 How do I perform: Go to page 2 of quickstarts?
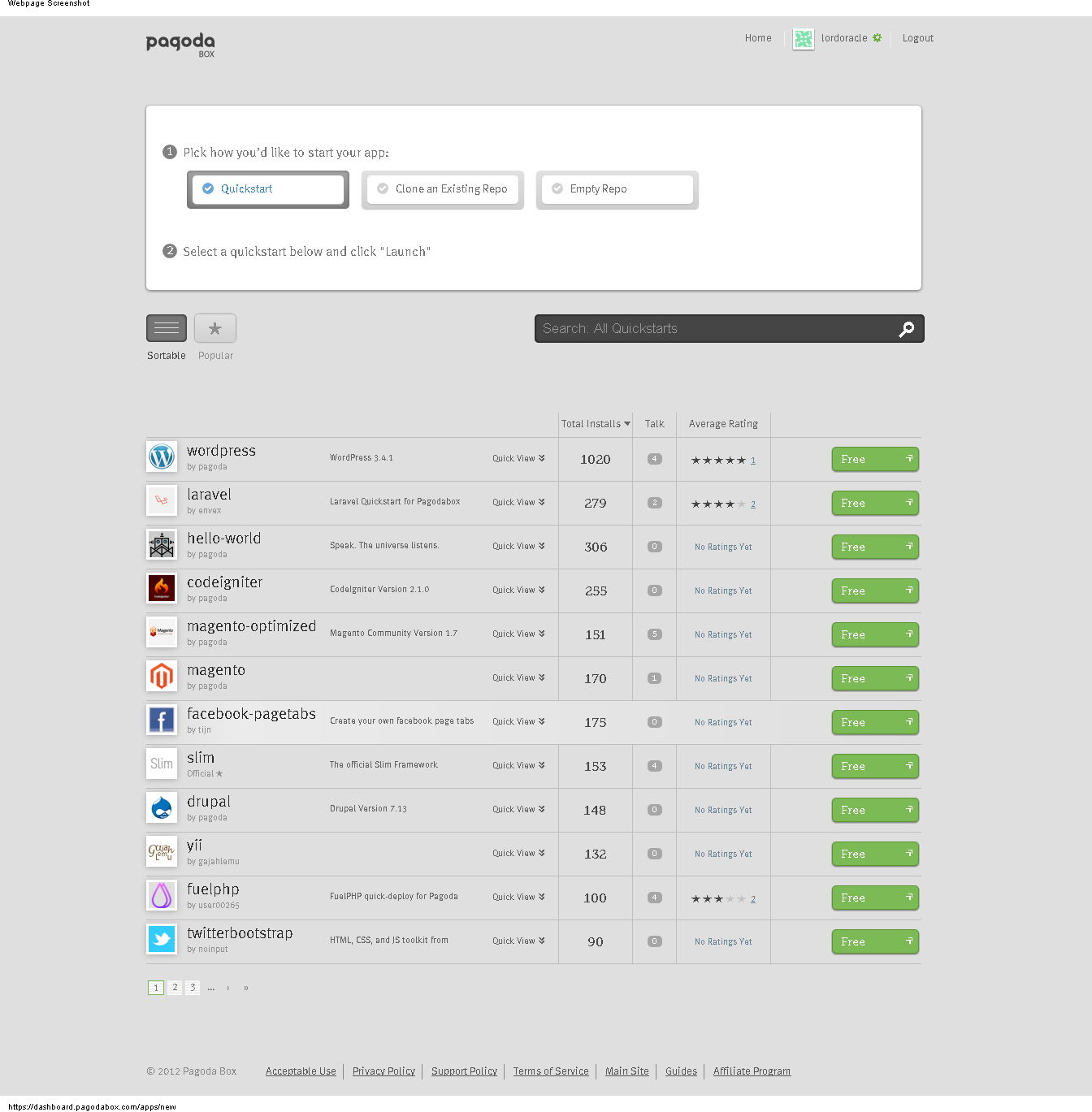point(175,988)
